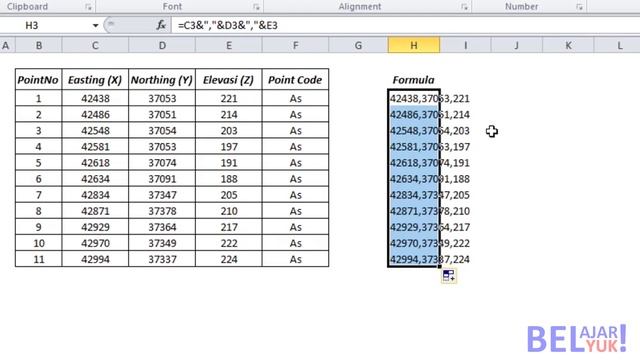
Task: Select cell with Northing 37091
Action: pyautogui.click(x=162, y=179)
